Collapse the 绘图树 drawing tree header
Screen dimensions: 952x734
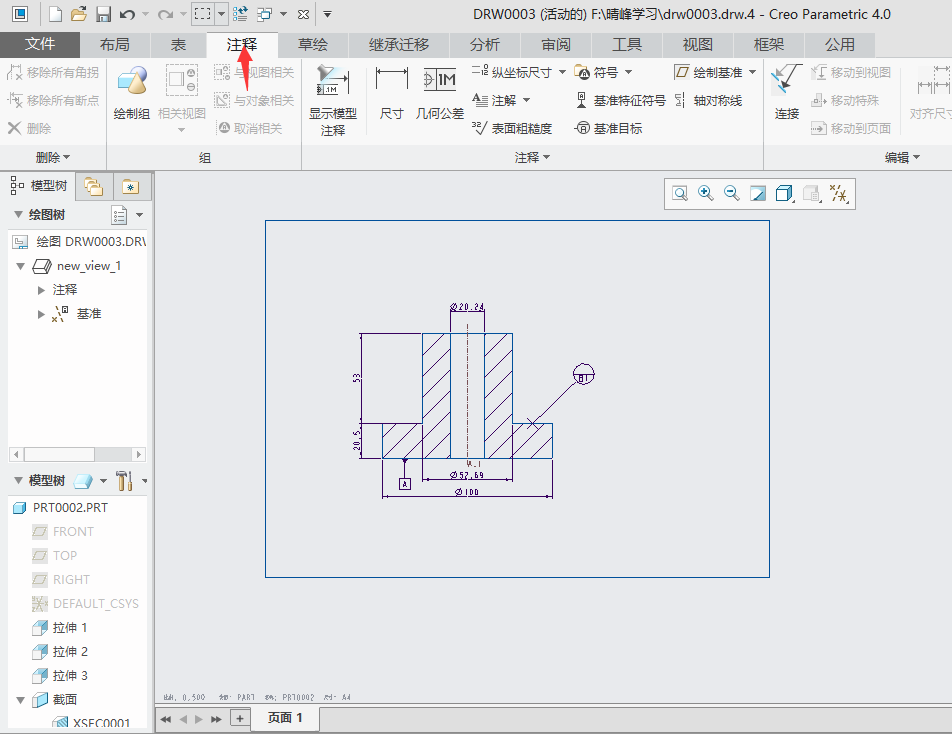click(19, 215)
